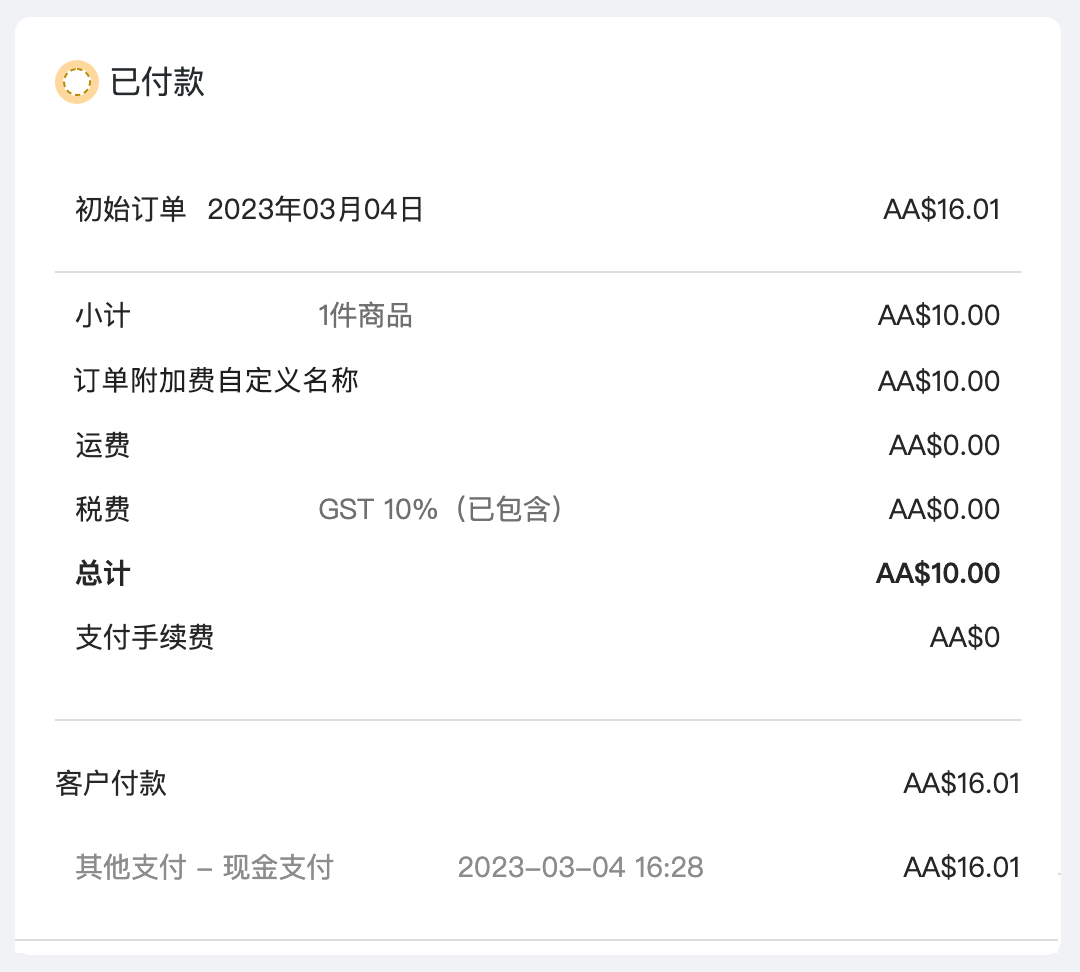Click the shipping amount in the 运费 row
This screenshot has width=1080, height=972.
(944, 445)
